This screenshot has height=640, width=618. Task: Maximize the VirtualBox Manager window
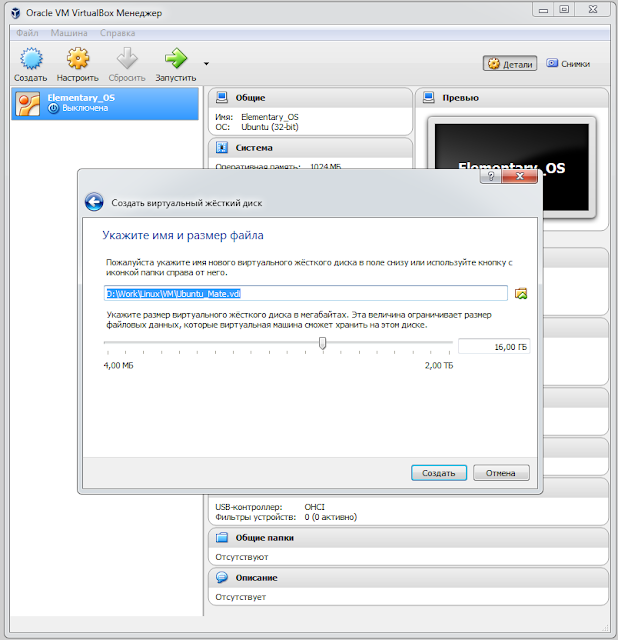564,10
